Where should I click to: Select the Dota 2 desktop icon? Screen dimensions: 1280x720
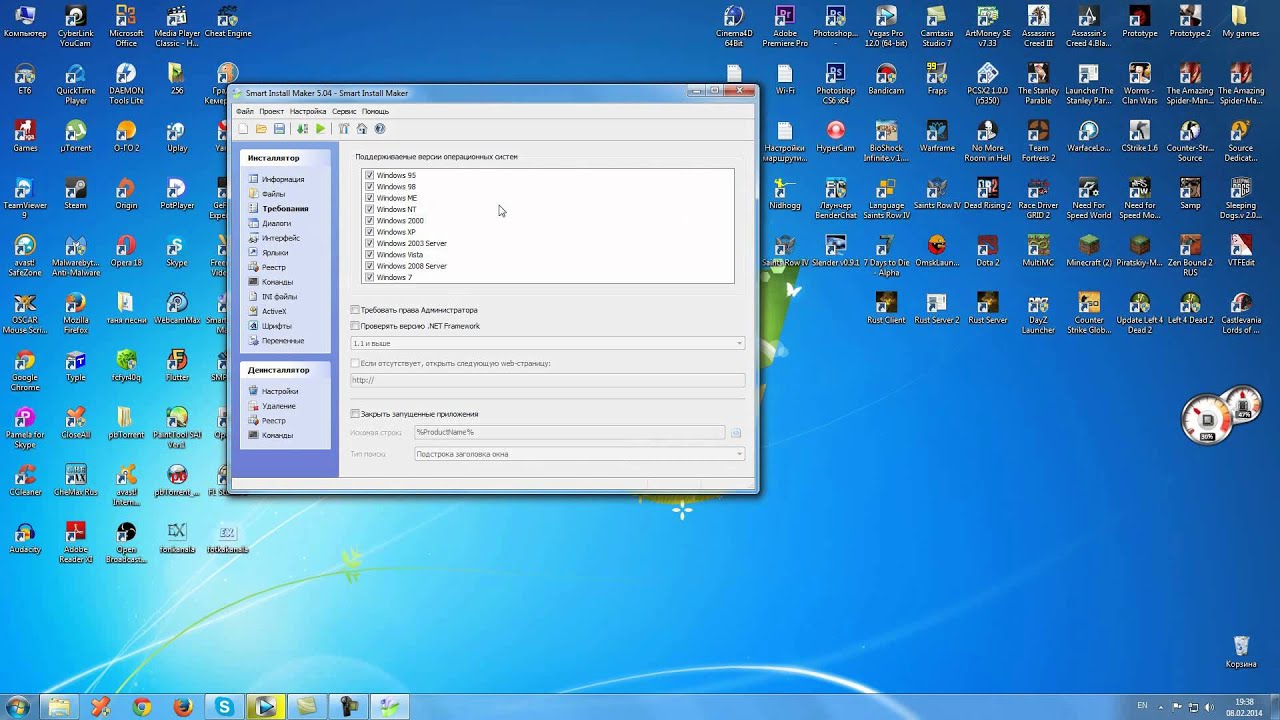tap(987, 251)
